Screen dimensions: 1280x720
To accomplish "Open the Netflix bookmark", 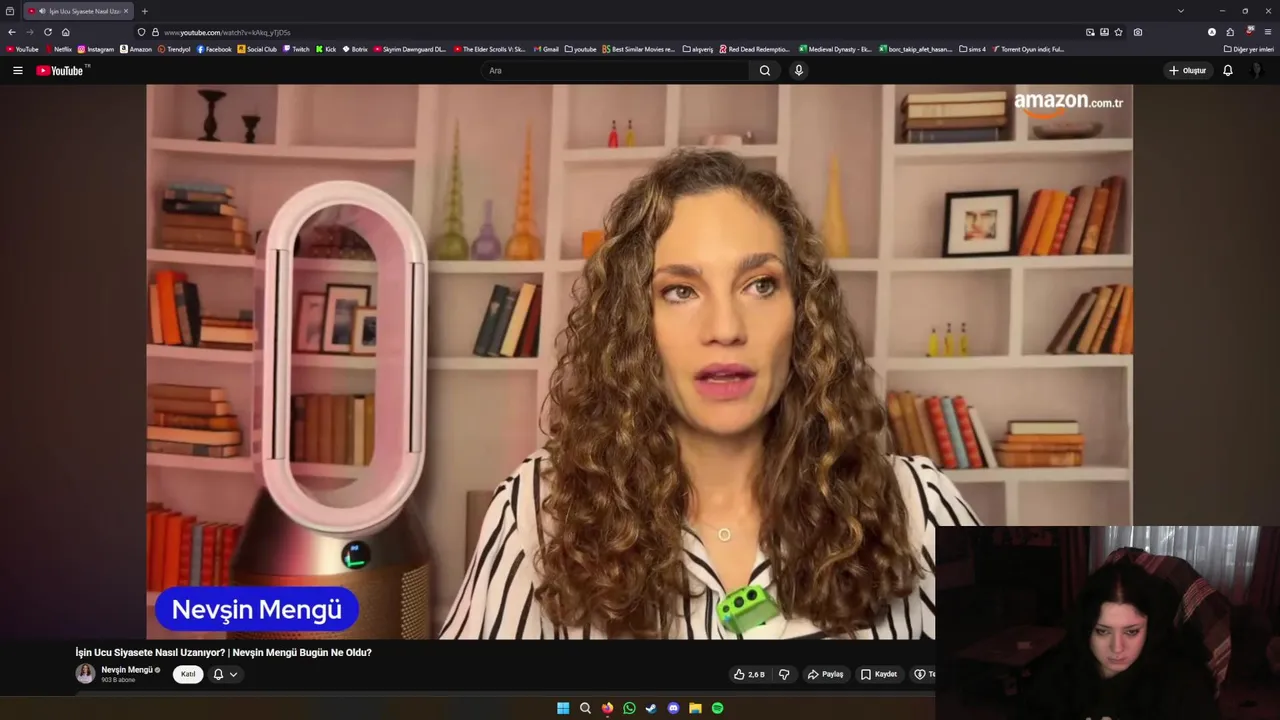I will (x=58, y=49).
